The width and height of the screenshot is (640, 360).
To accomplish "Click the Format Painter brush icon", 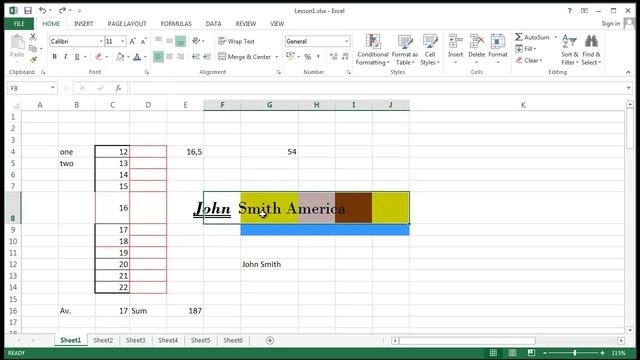I will tap(33, 60).
